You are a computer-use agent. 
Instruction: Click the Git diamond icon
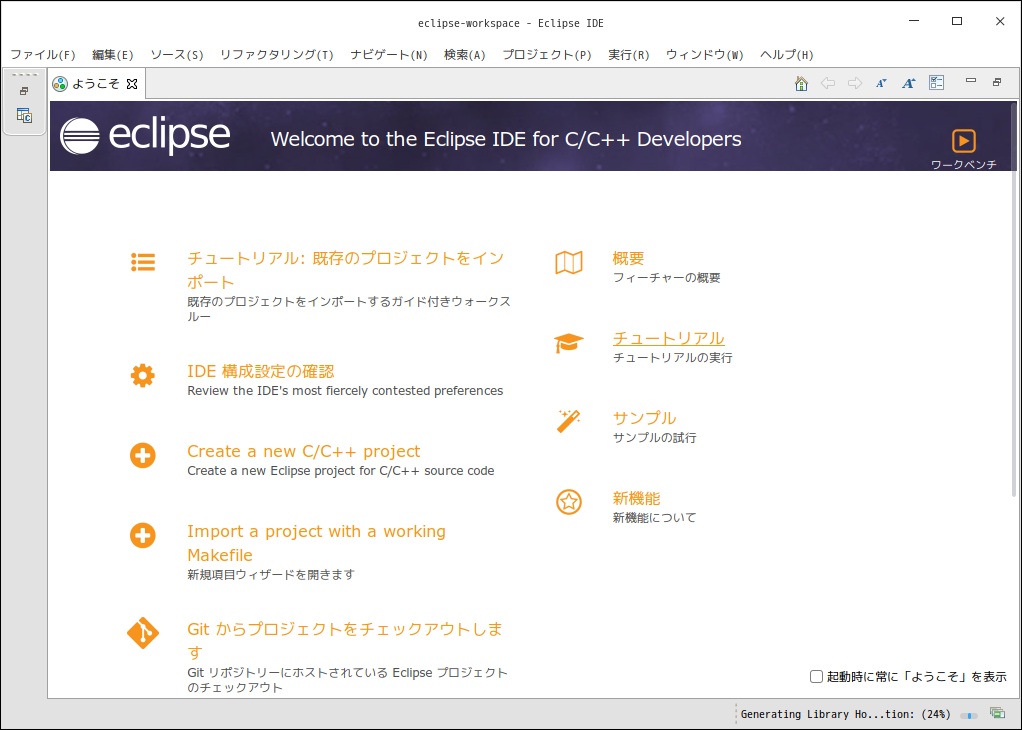143,633
